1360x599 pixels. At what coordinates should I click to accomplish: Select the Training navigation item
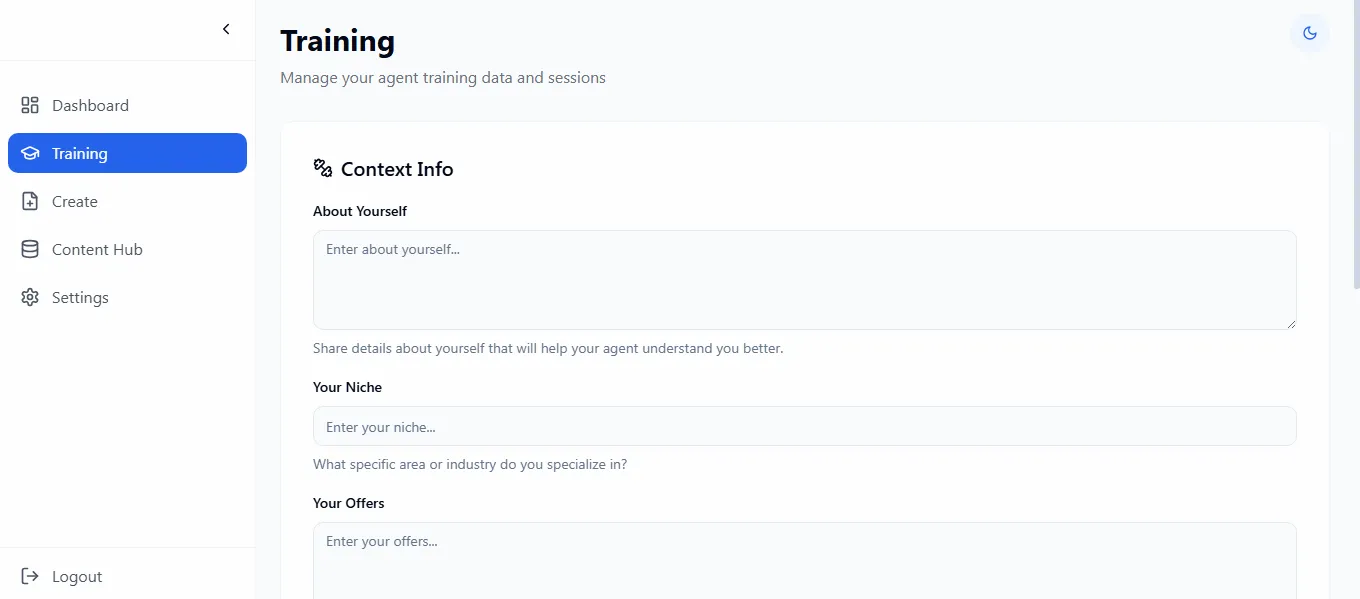click(80, 152)
